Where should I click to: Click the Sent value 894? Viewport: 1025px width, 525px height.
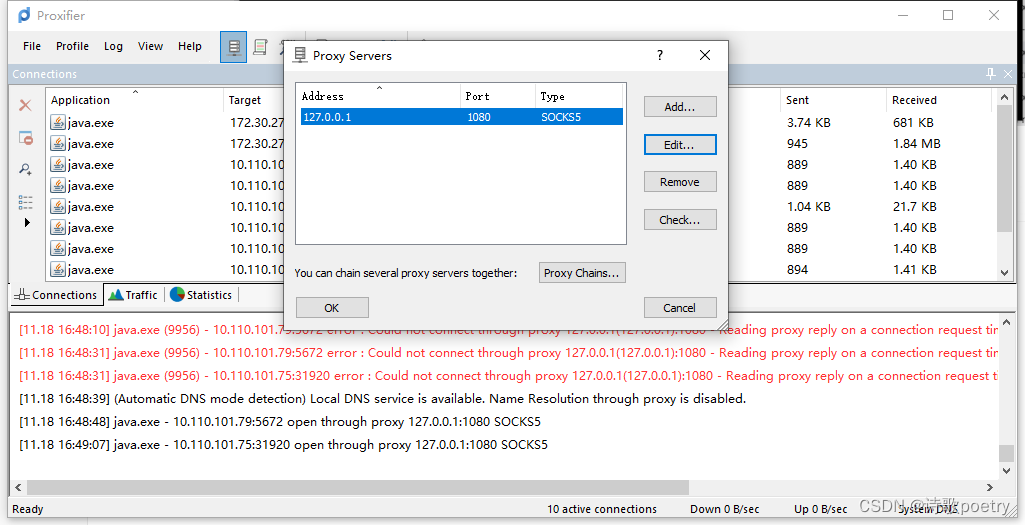797,269
